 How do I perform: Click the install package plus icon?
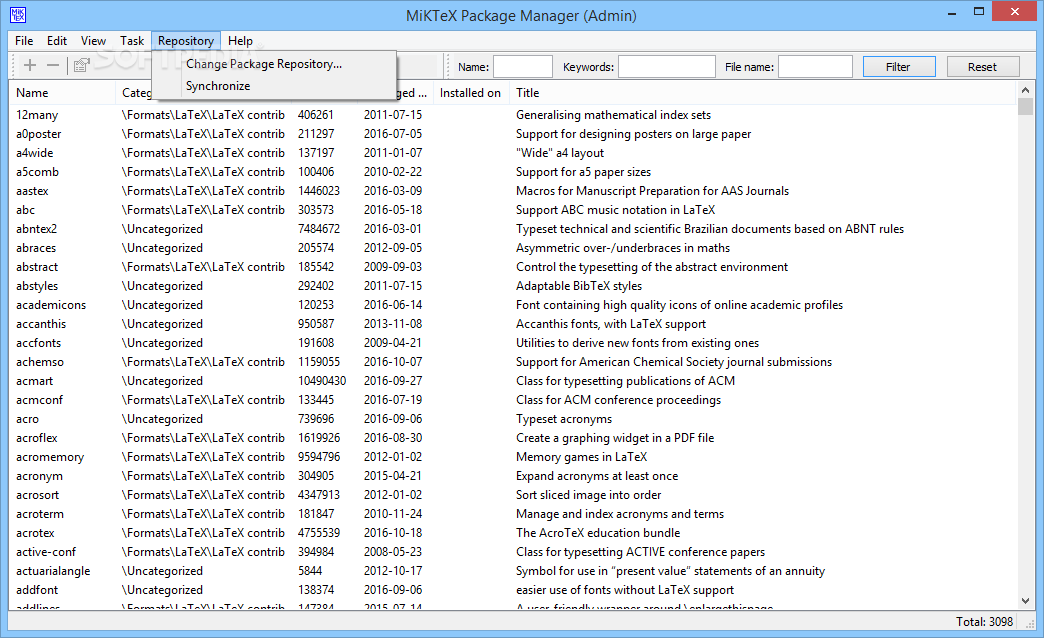coord(30,65)
